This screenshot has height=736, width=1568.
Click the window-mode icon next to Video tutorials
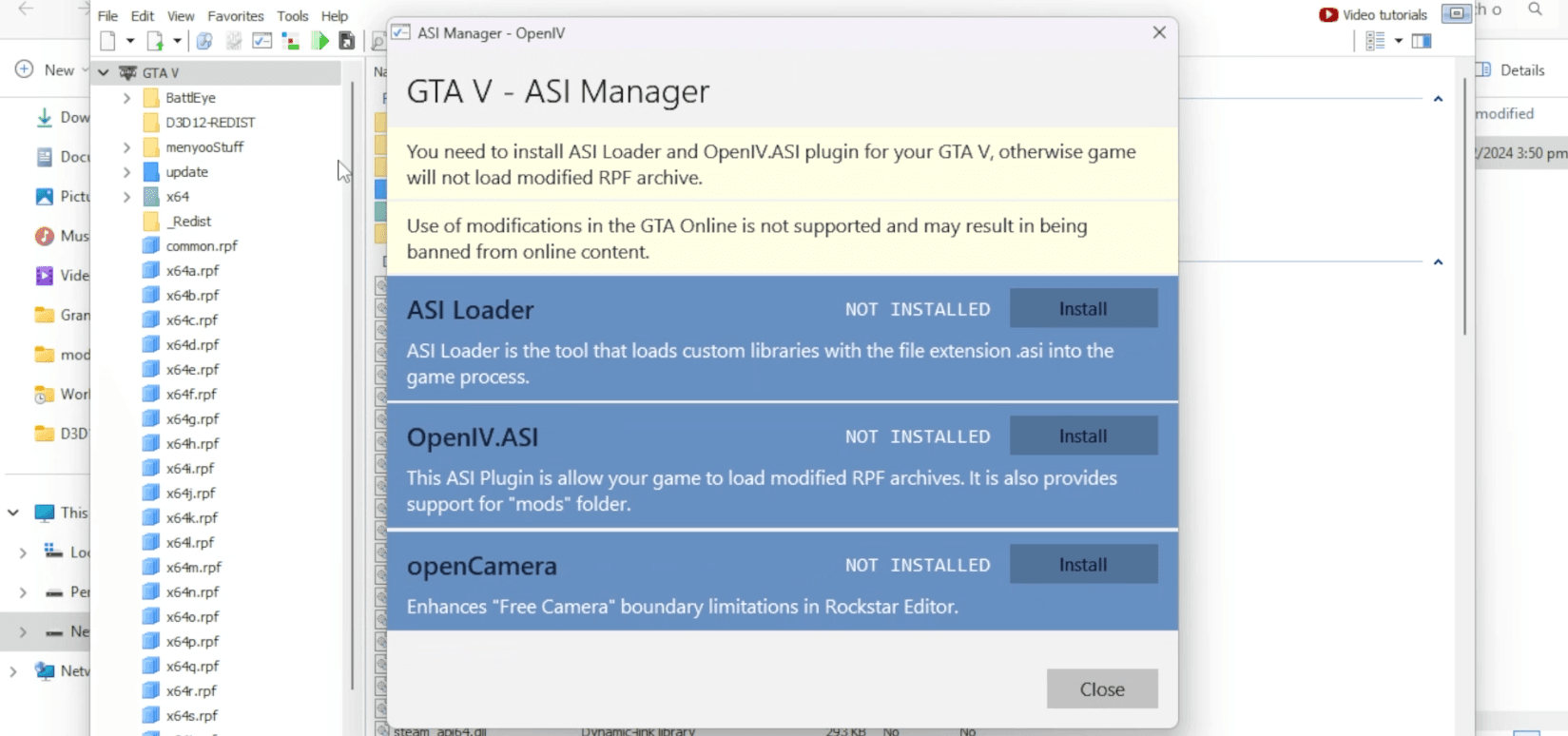click(1456, 14)
